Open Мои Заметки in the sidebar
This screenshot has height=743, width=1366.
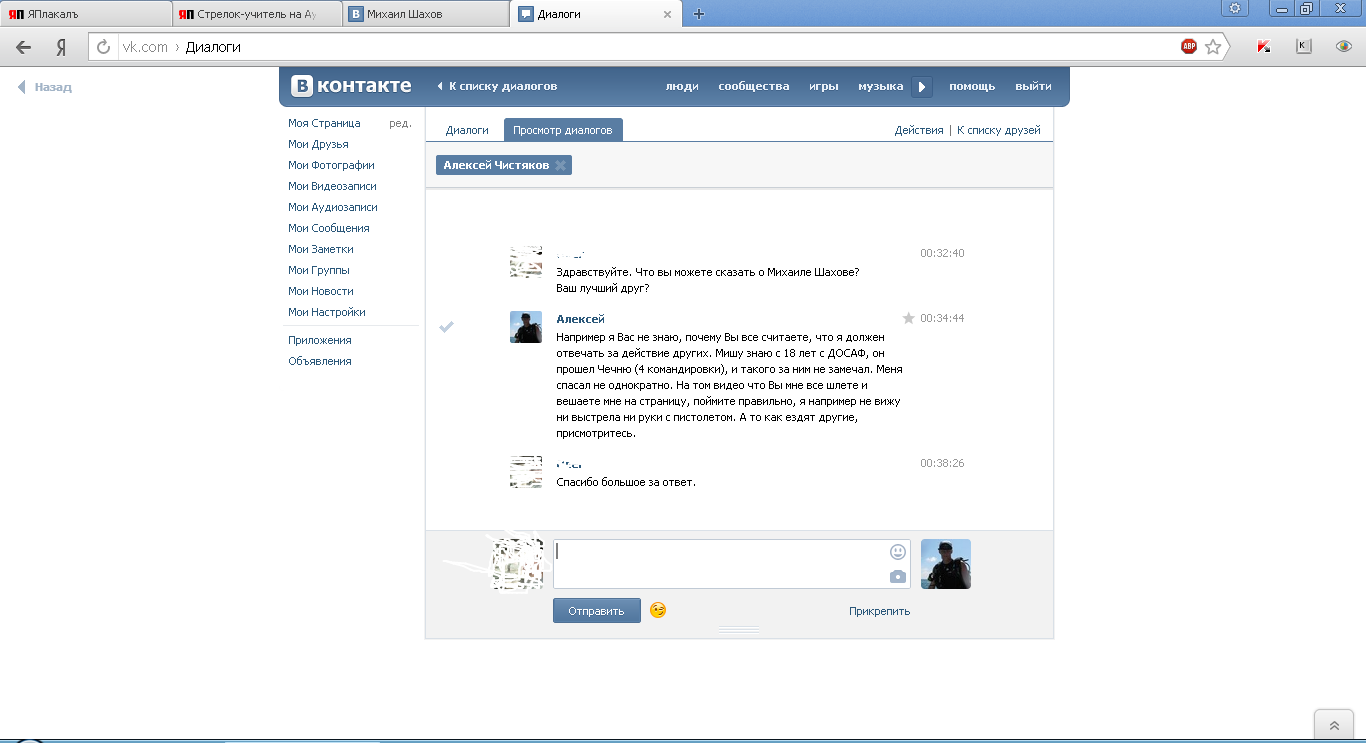[x=321, y=249]
